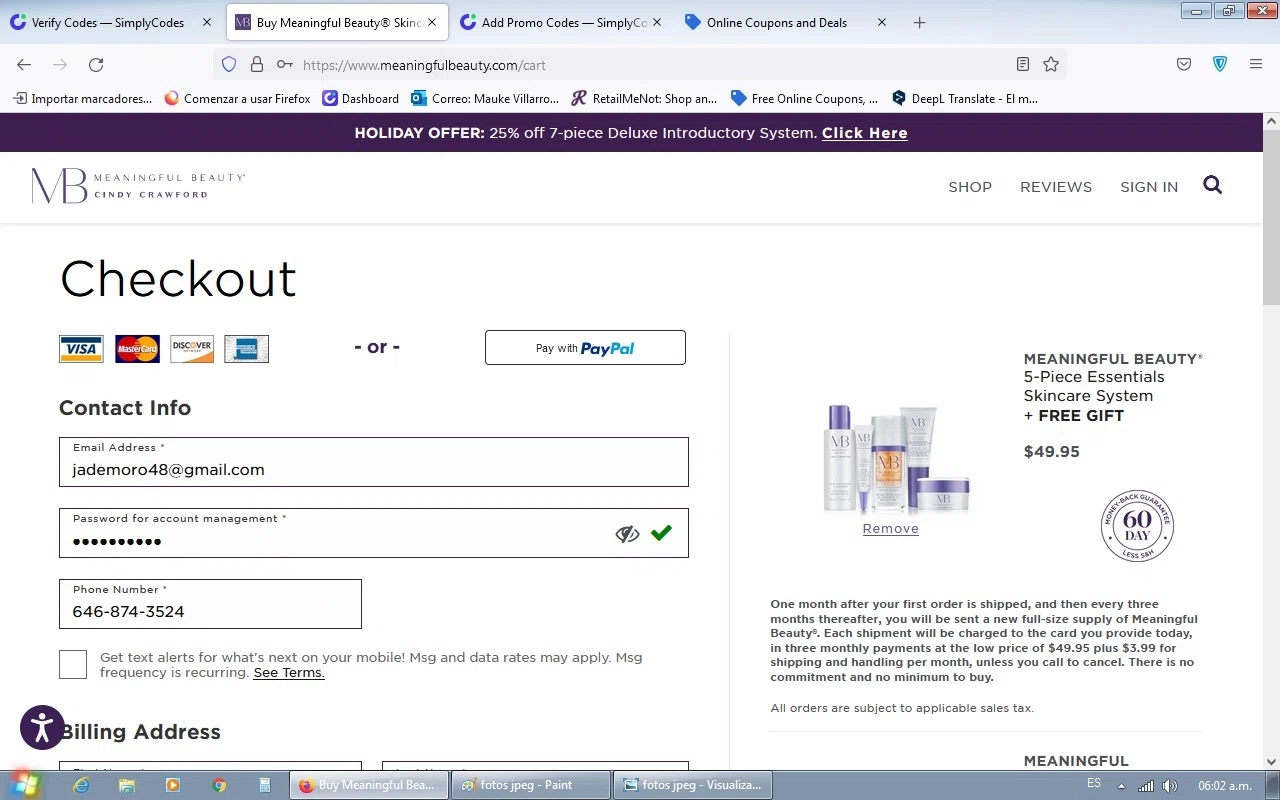Open the tracking protection shield icon

coord(229,64)
